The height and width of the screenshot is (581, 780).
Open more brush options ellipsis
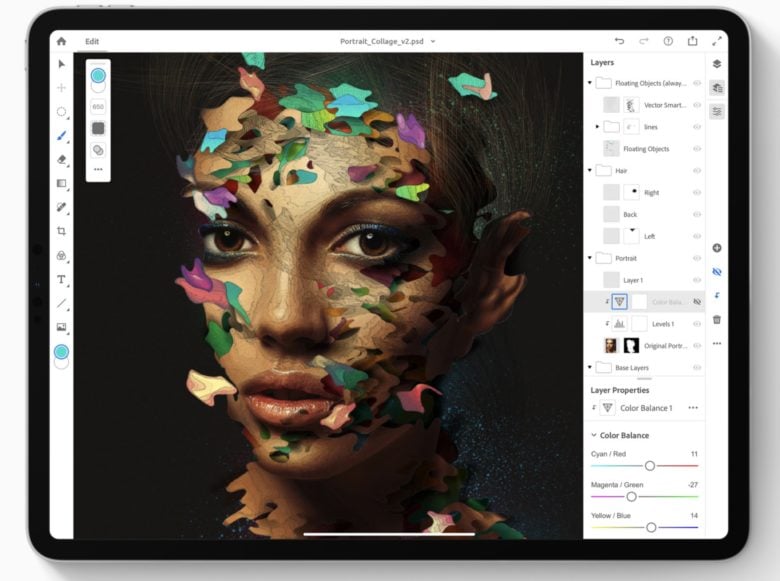click(98, 170)
